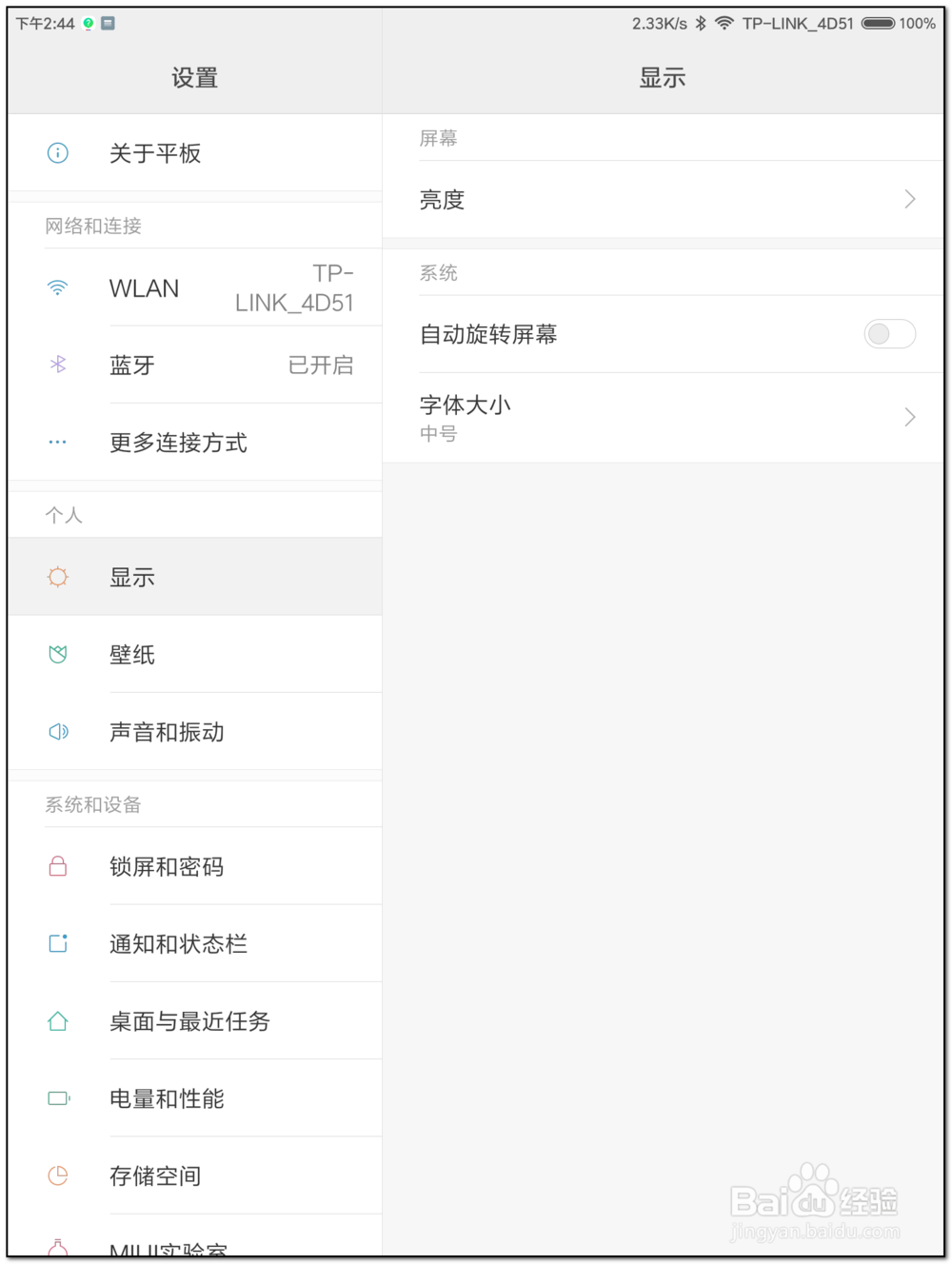
Task: Select the WLAN Wi-Fi icon in sidebar
Action: [58, 288]
